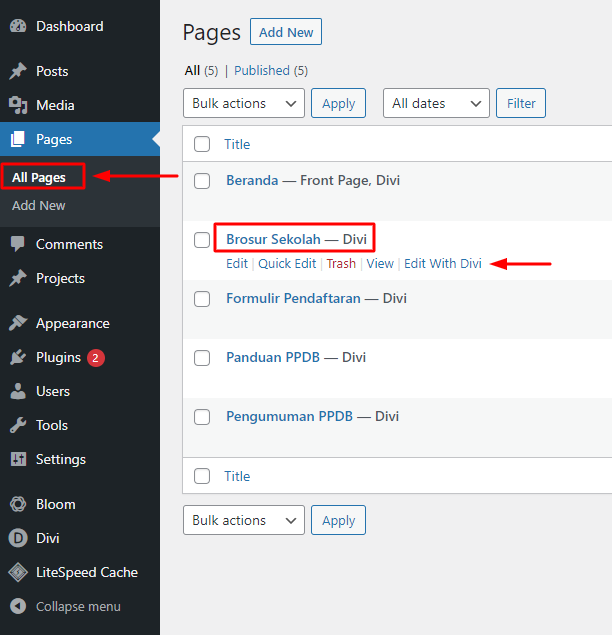Click the Plugins plug icon
The width and height of the screenshot is (612, 635).
18,357
